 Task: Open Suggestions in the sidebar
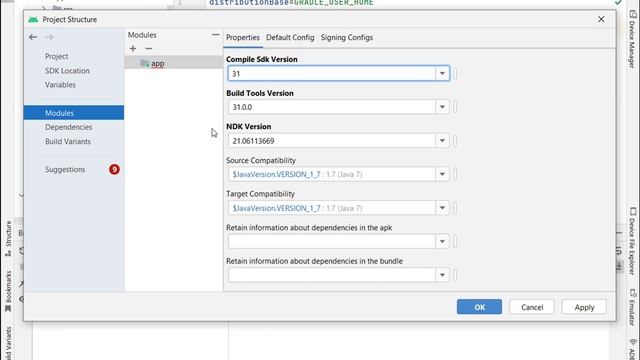[65, 169]
